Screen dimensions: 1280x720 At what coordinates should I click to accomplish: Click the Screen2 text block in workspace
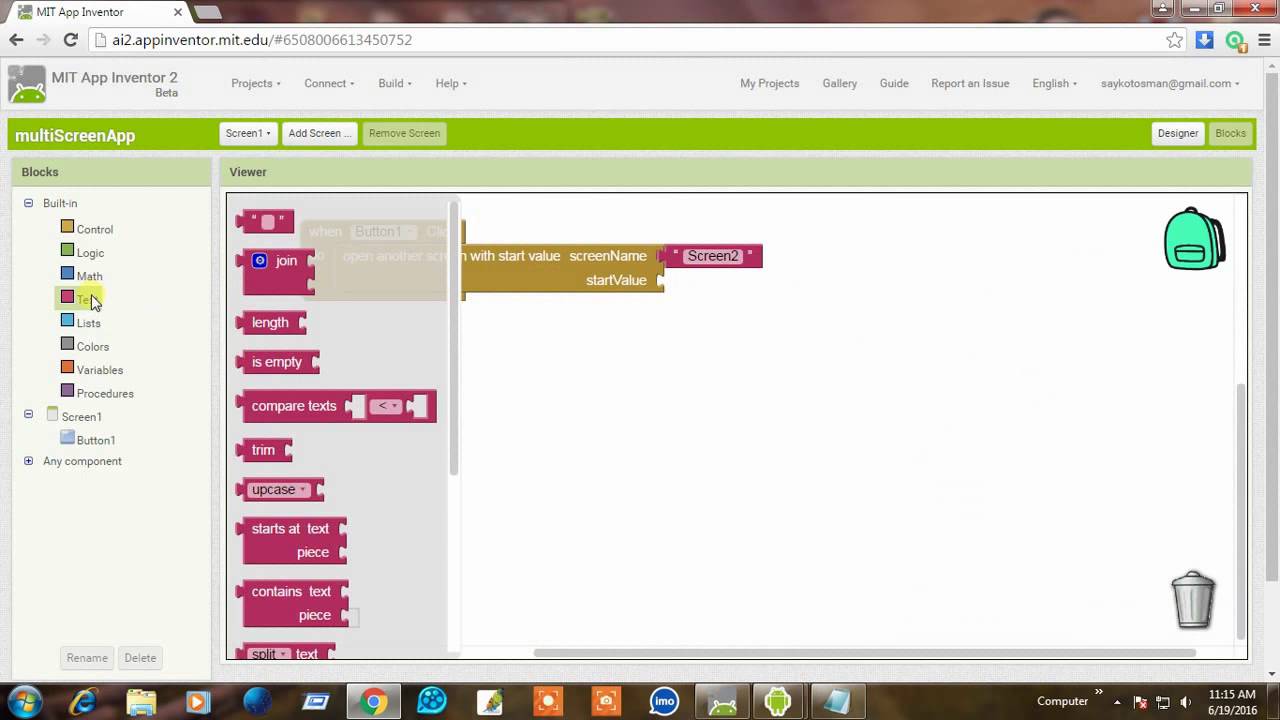(713, 256)
